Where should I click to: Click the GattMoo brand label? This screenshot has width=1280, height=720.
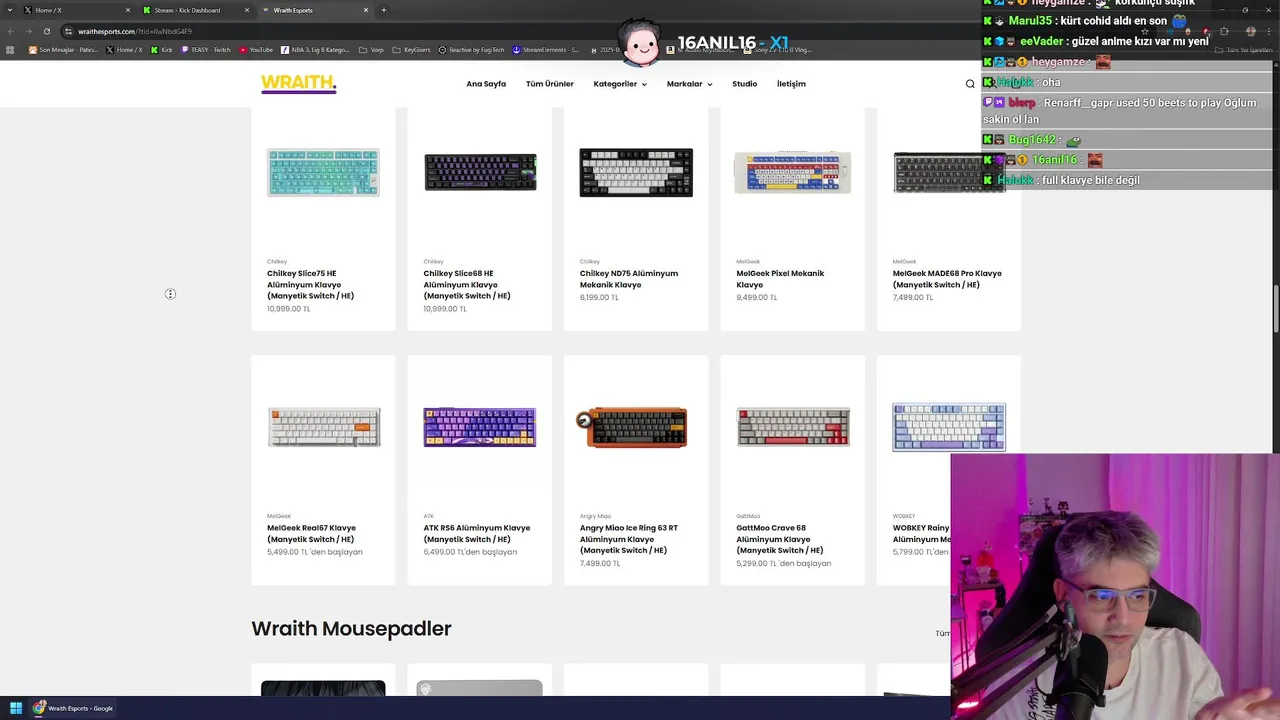coord(748,516)
